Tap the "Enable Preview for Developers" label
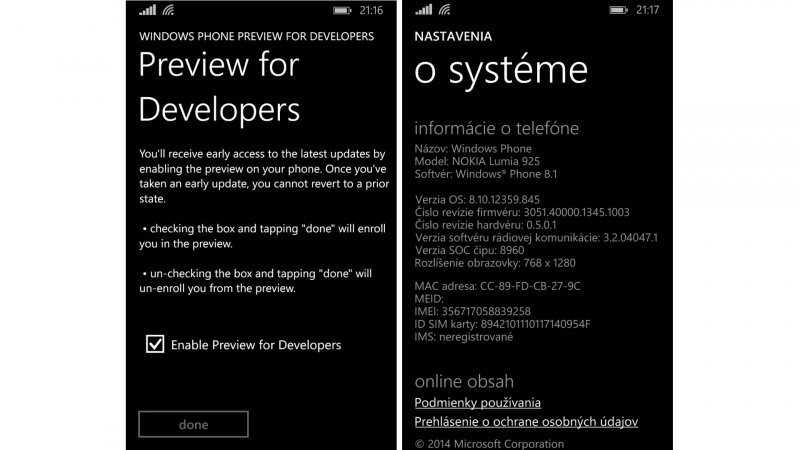800x450 pixels. click(256, 345)
